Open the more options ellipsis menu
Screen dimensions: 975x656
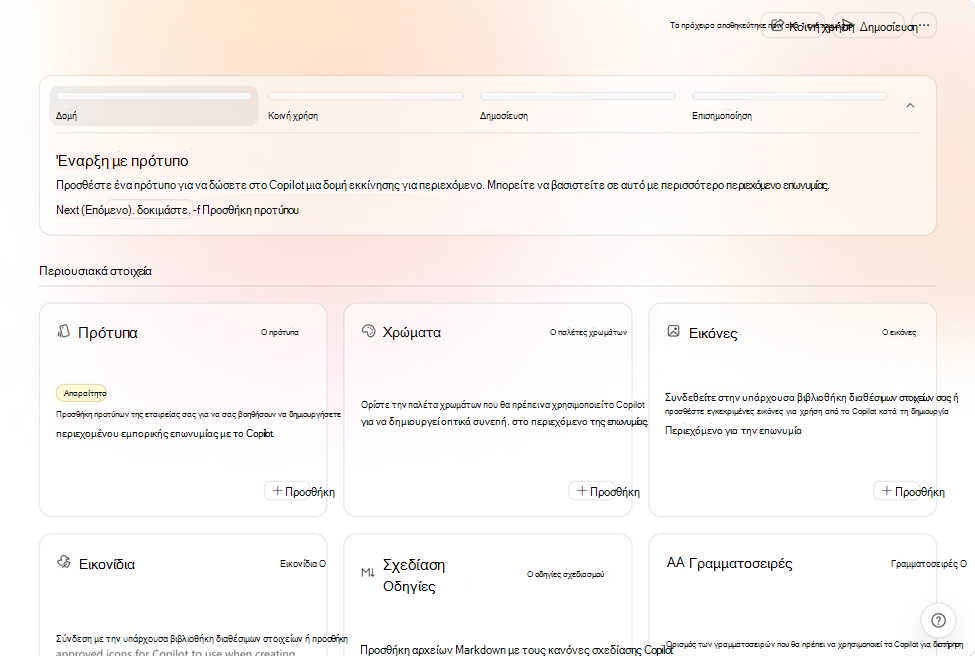[x=924, y=25]
